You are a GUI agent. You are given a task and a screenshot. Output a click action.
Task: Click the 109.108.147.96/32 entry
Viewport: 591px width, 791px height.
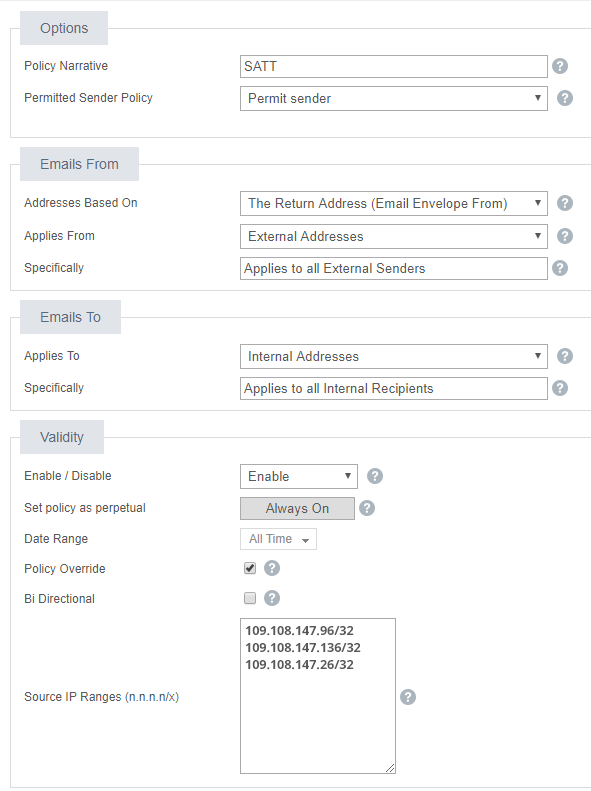point(300,630)
